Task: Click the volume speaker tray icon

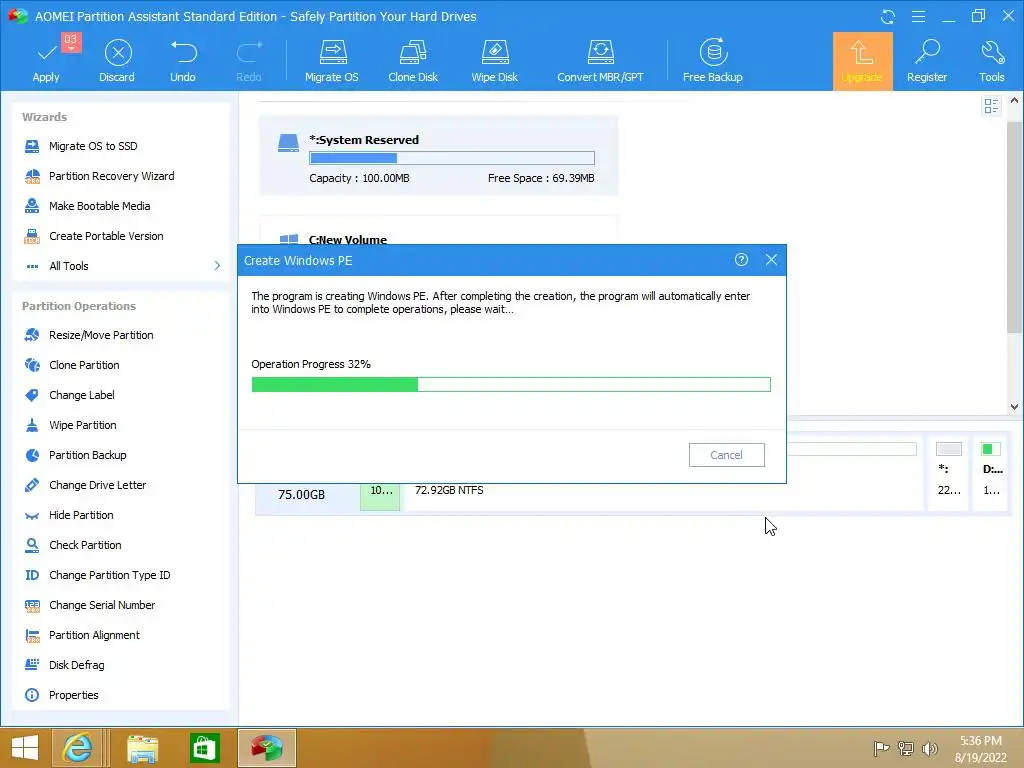Action: [x=929, y=748]
